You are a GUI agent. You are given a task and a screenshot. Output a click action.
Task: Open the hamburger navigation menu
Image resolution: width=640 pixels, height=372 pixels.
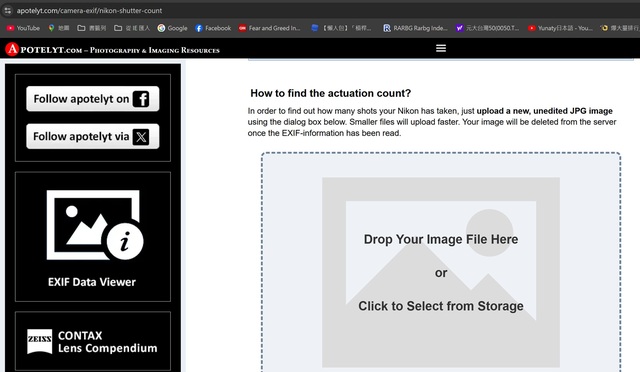pos(441,48)
